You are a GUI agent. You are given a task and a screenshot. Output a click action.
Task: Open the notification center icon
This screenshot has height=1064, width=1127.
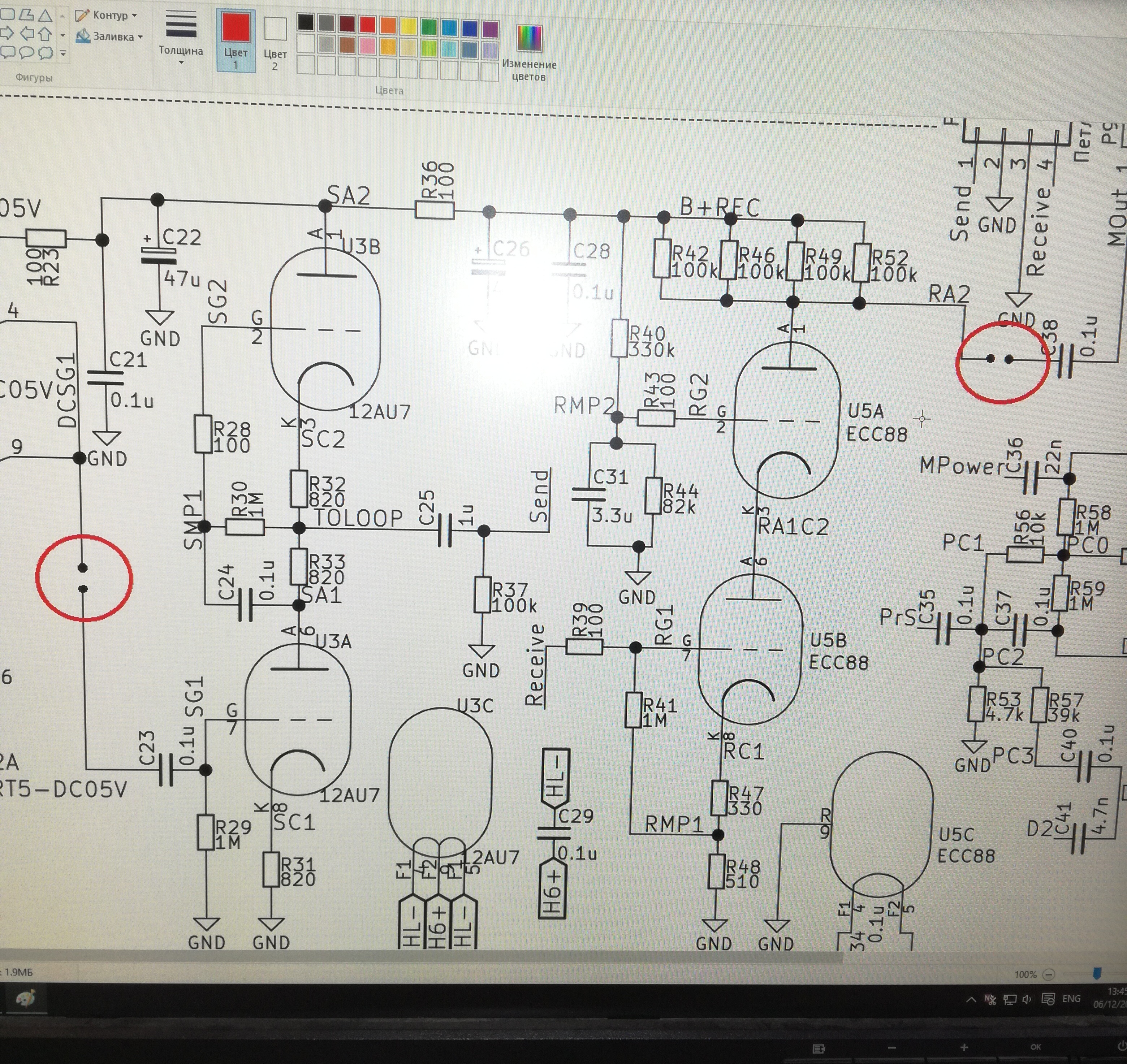pyautogui.click(x=1048, y=999)
